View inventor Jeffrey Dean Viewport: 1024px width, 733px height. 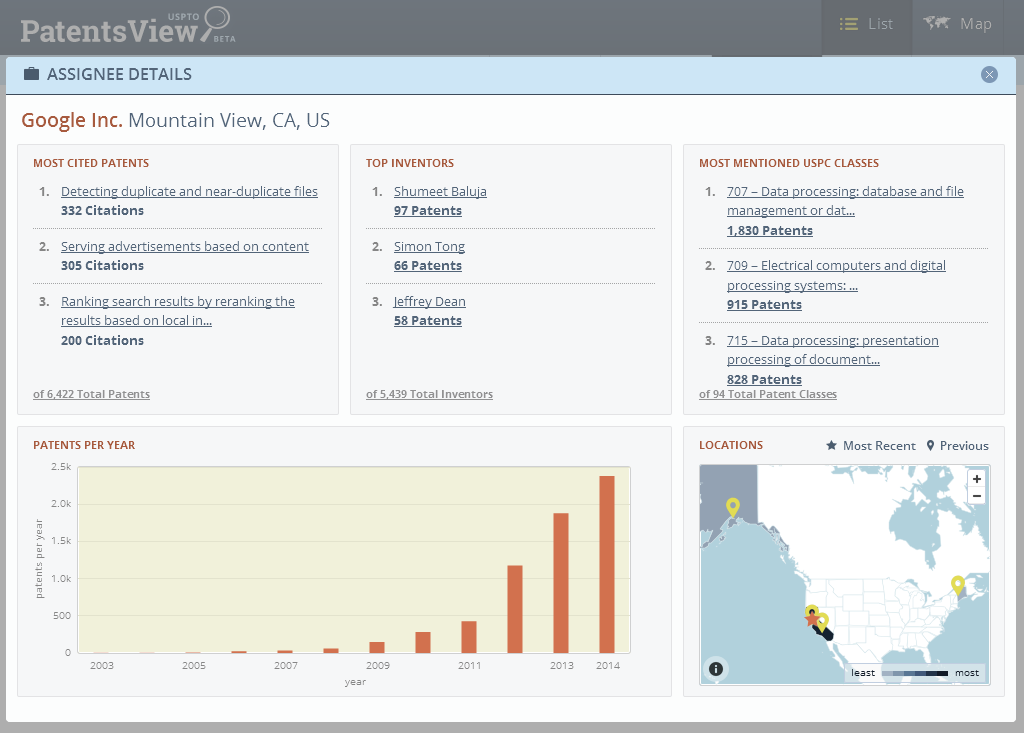pyautogui.click(x=430, y=301)
